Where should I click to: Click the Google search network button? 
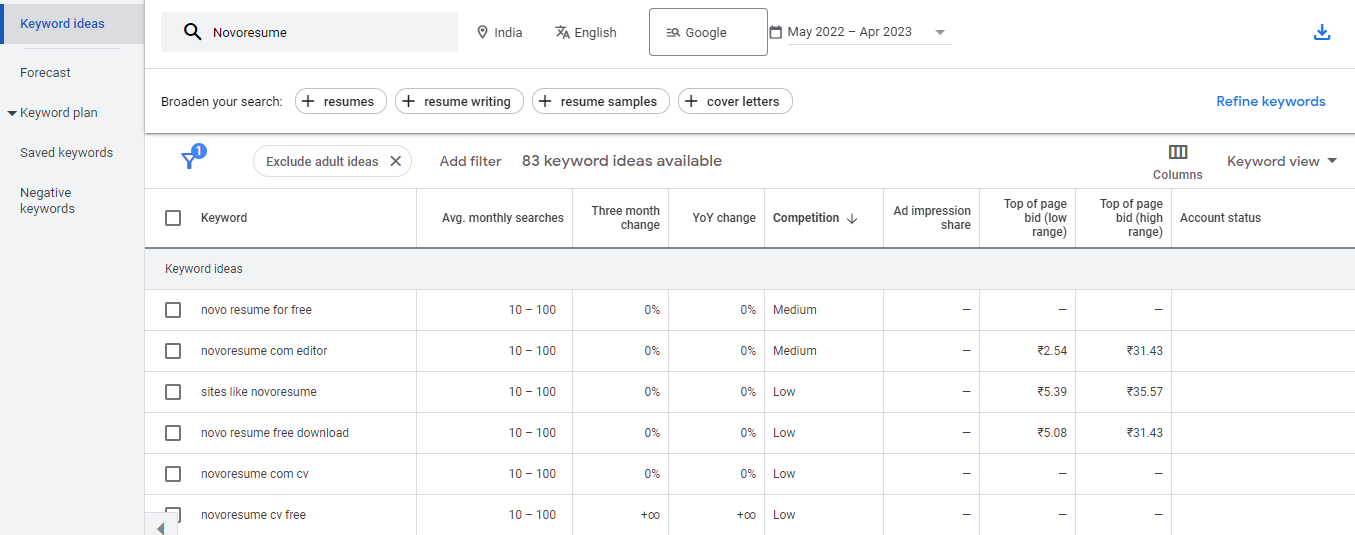tap(708, 32)
